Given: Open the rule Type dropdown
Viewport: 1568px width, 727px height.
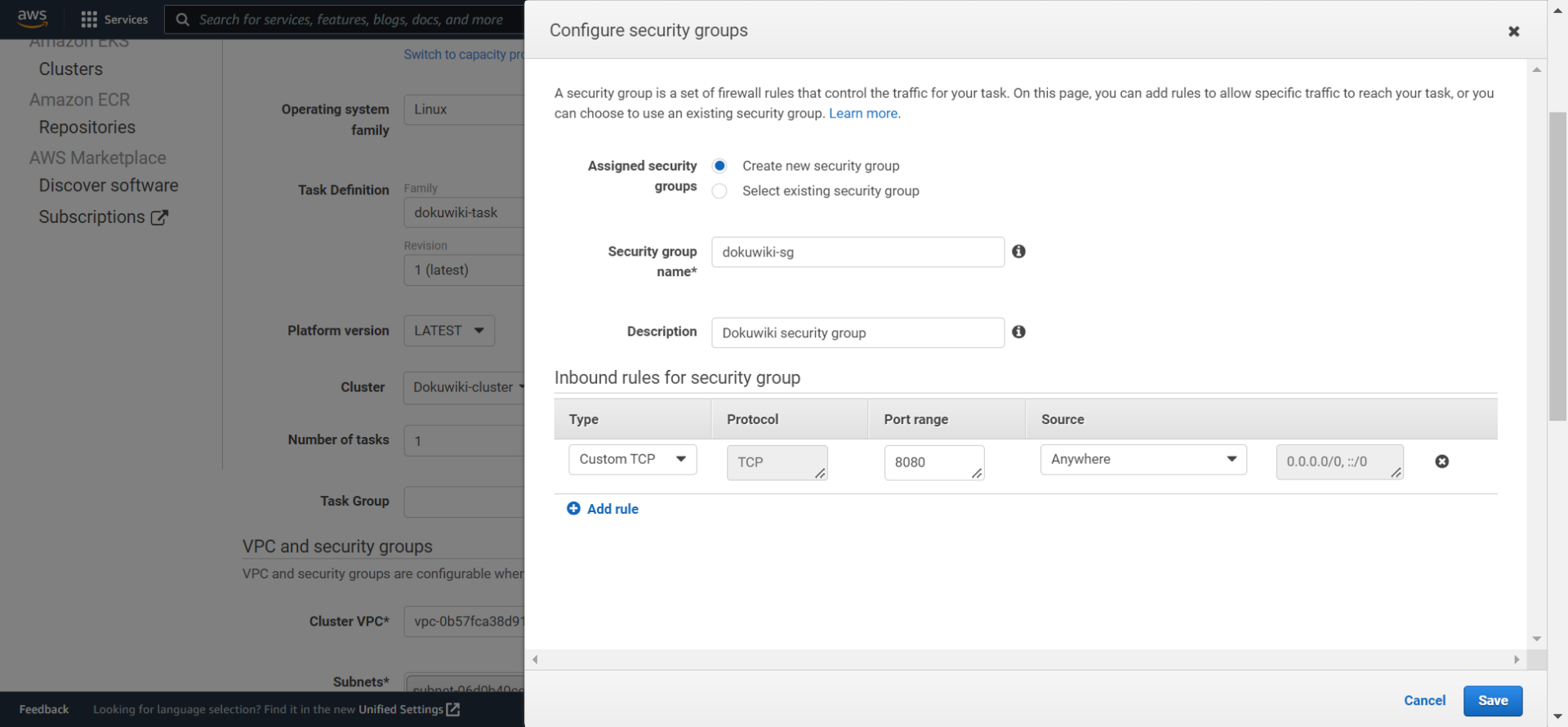Looking at the screenshot, I should tap(633, 459).
